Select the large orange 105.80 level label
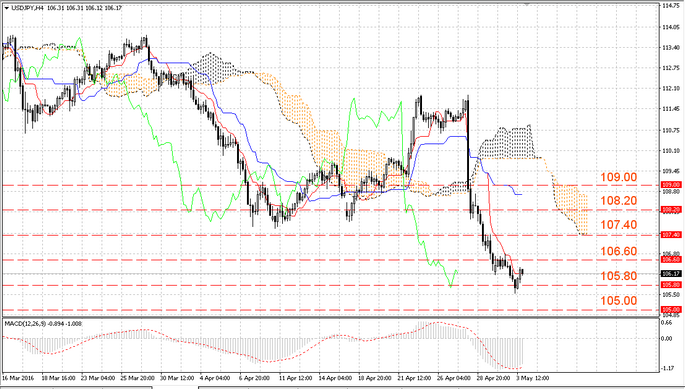 [619, 276]
